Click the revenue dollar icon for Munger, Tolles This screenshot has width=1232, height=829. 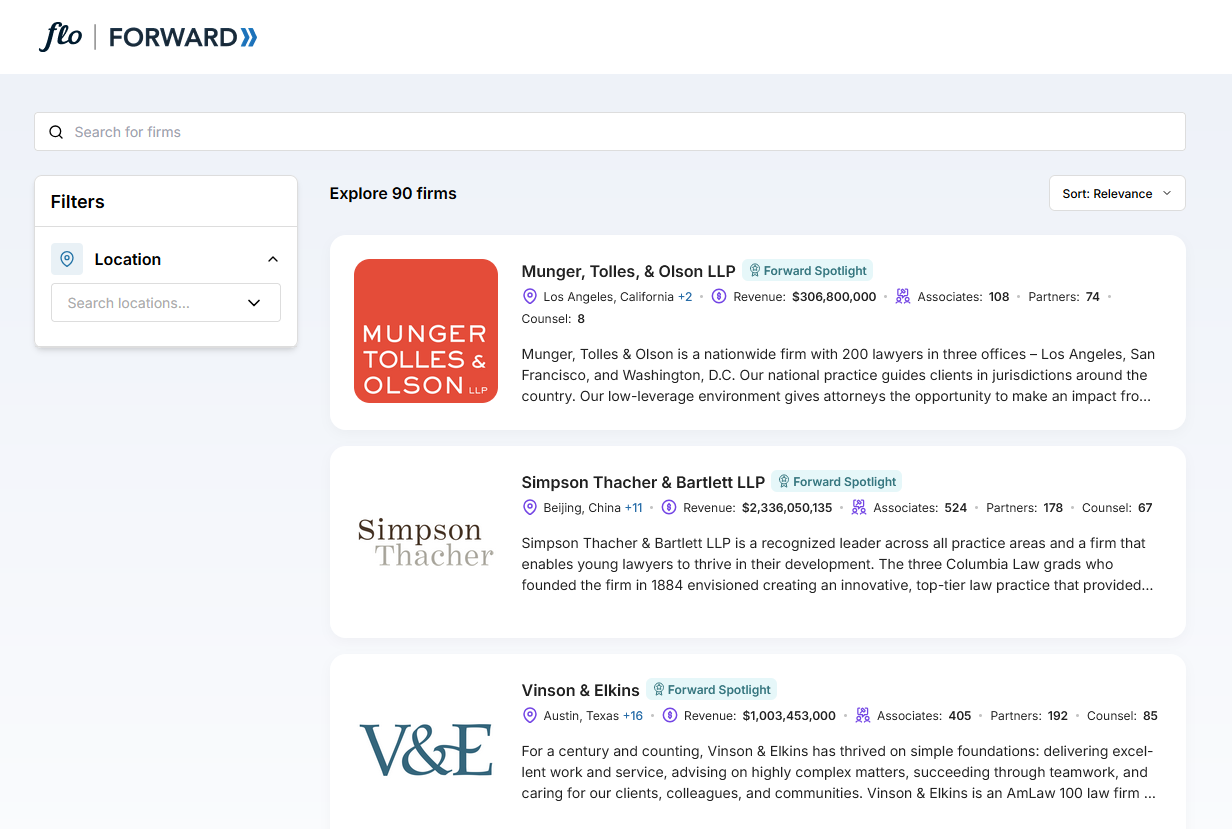[719, 297]
